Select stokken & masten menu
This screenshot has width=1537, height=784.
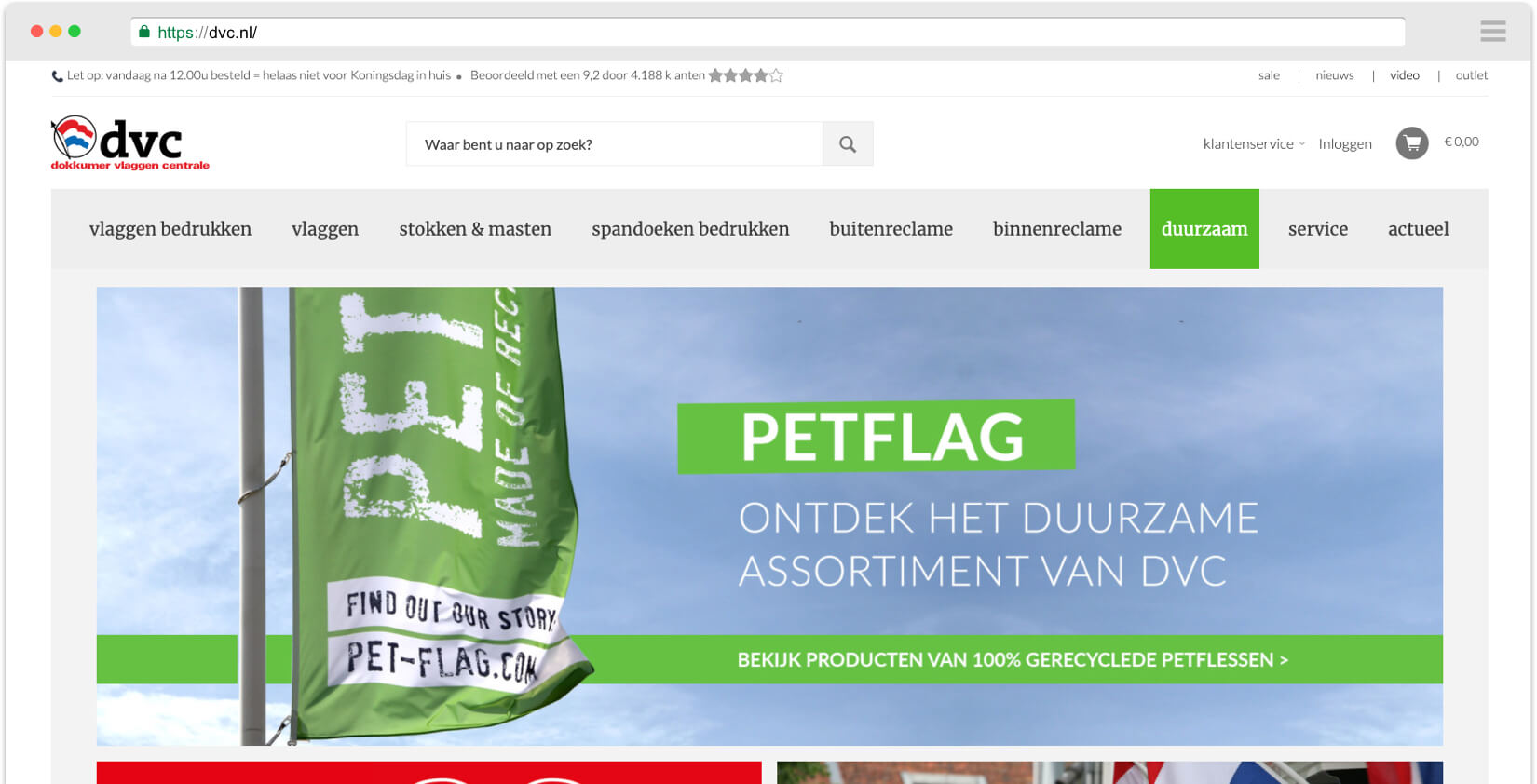(x=475, y=229)
